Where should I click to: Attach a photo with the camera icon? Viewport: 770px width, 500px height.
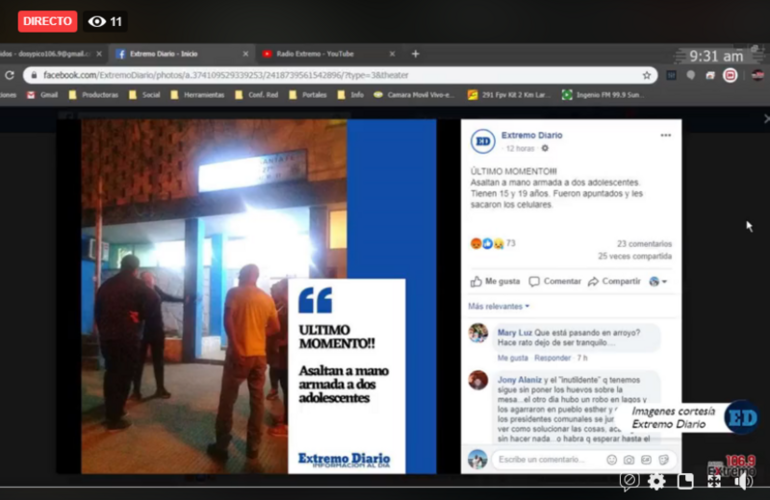tap(629, 460)
